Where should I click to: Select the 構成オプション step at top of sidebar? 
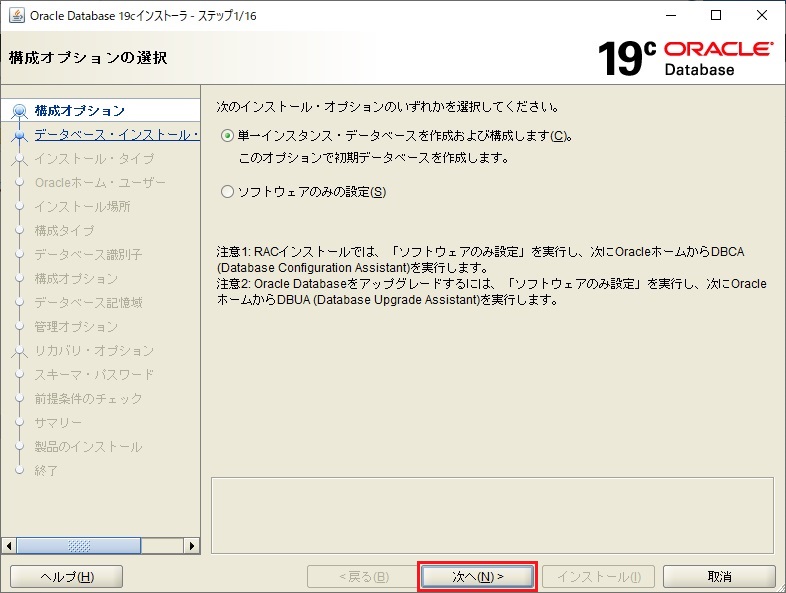(x=80, y=110)
